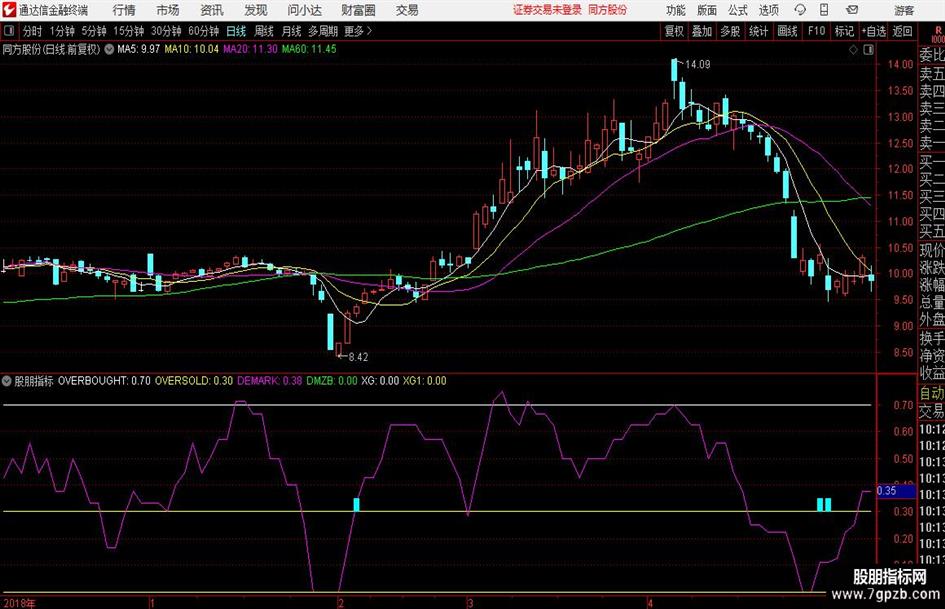This screenshot has height=609, width=945.
Task: Switch to 30分钟 period tab
Action: tap(166, 31)
